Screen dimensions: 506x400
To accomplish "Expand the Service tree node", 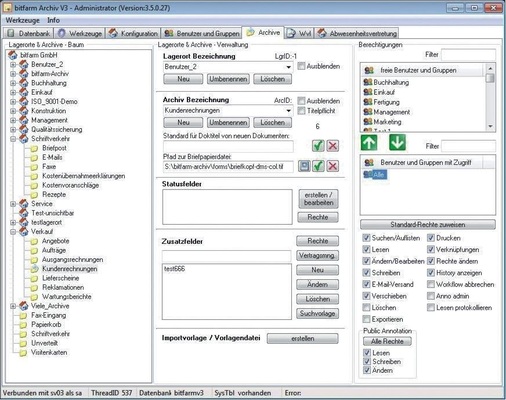I will (x=13, y=204).
